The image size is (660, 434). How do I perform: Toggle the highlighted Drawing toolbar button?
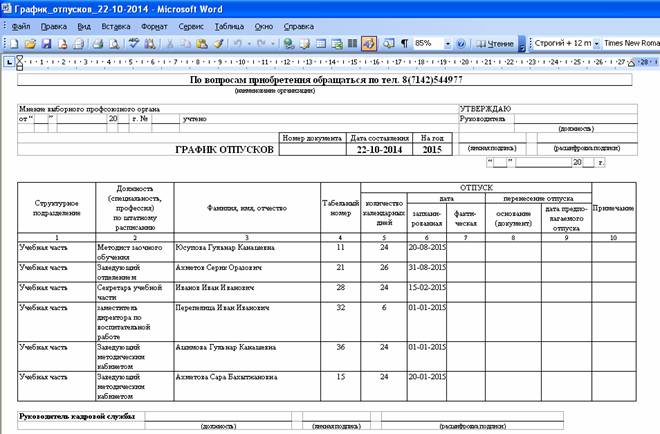(x=369, y=43)
